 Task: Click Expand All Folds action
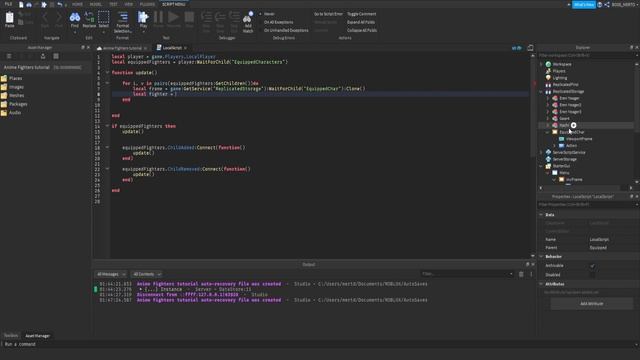click(x=361, y=22)
